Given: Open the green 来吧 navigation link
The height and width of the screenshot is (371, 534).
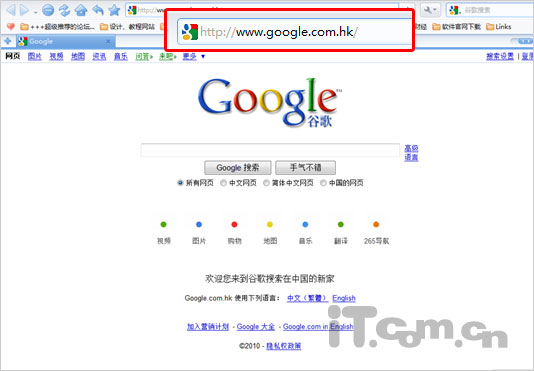Looking at the screenshot, I should point(168,56).
